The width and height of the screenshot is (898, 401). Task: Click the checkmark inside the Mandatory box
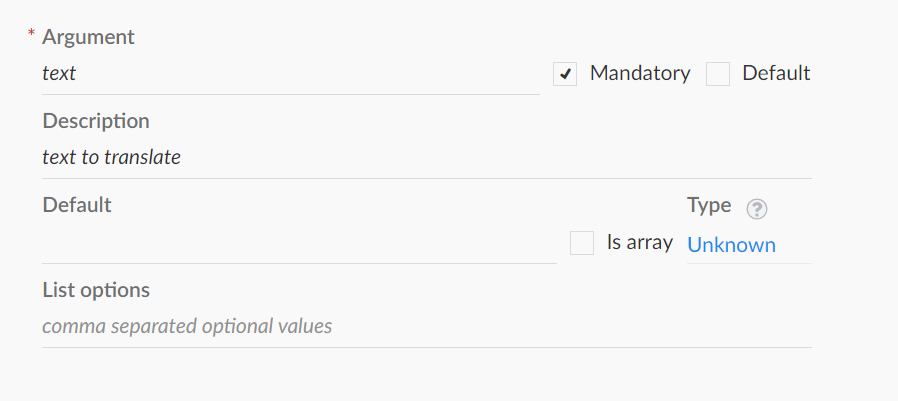565,74
